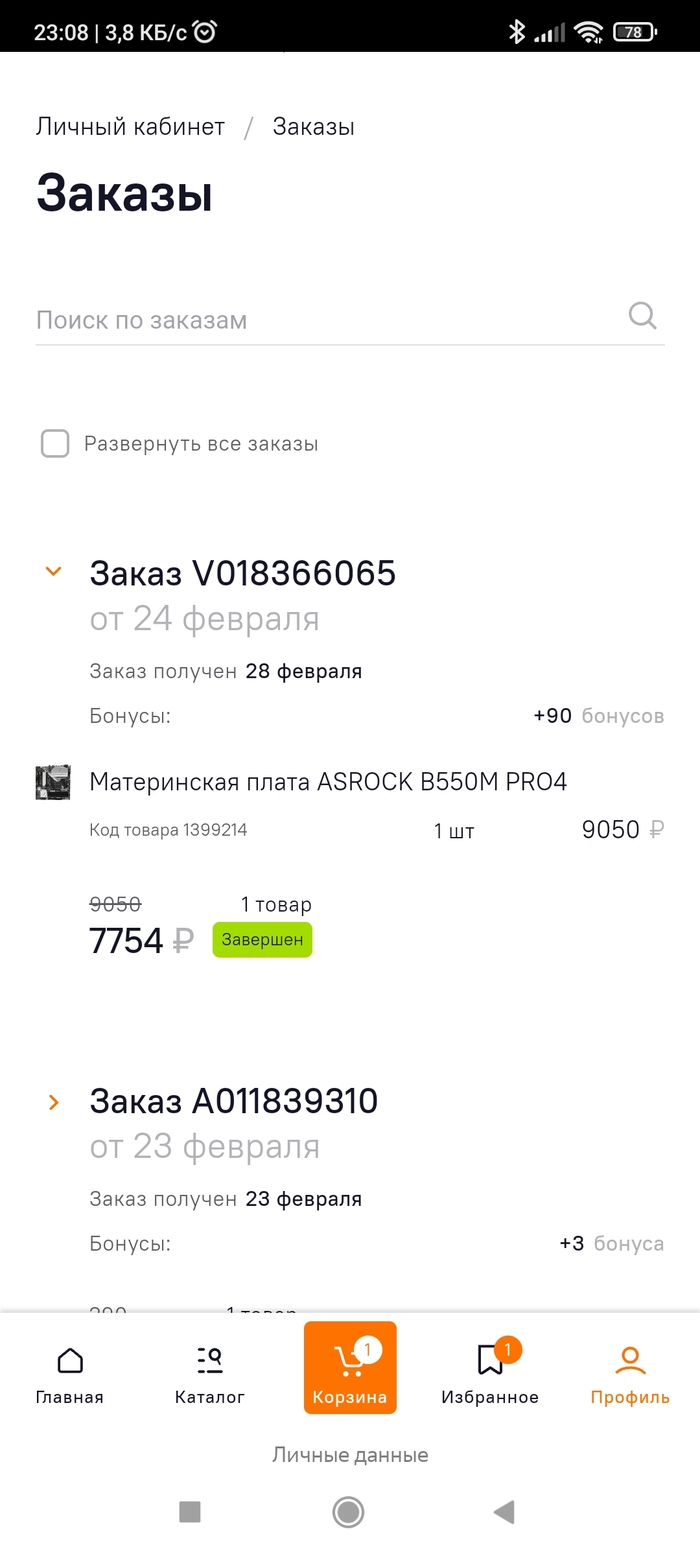This screenshot has height=1556, width=700.
Task: Click the green Завершен status badge
Action: coord(262,940)
